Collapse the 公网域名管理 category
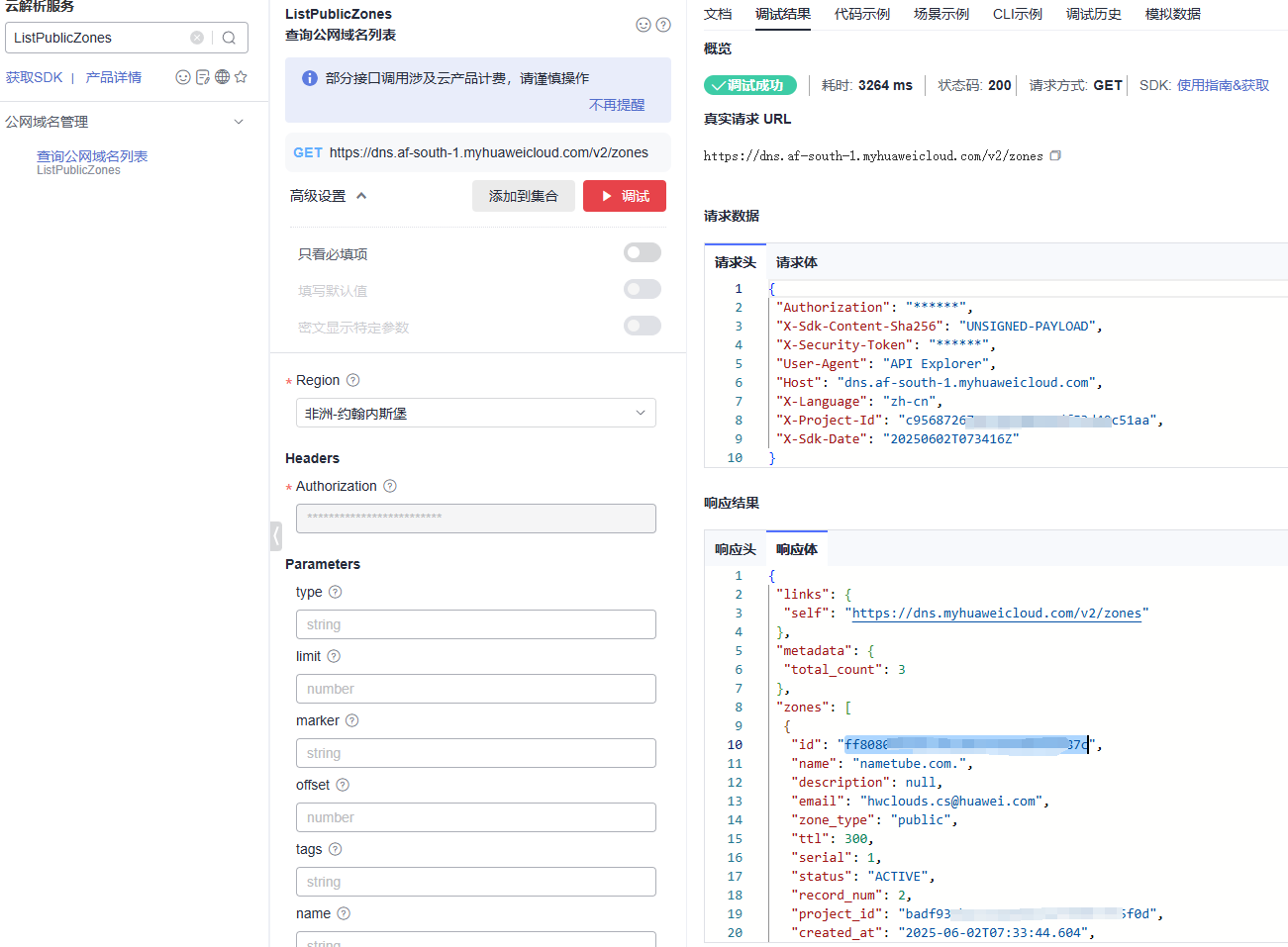Viewport: 1288px width, 947px height. point(239,122)
